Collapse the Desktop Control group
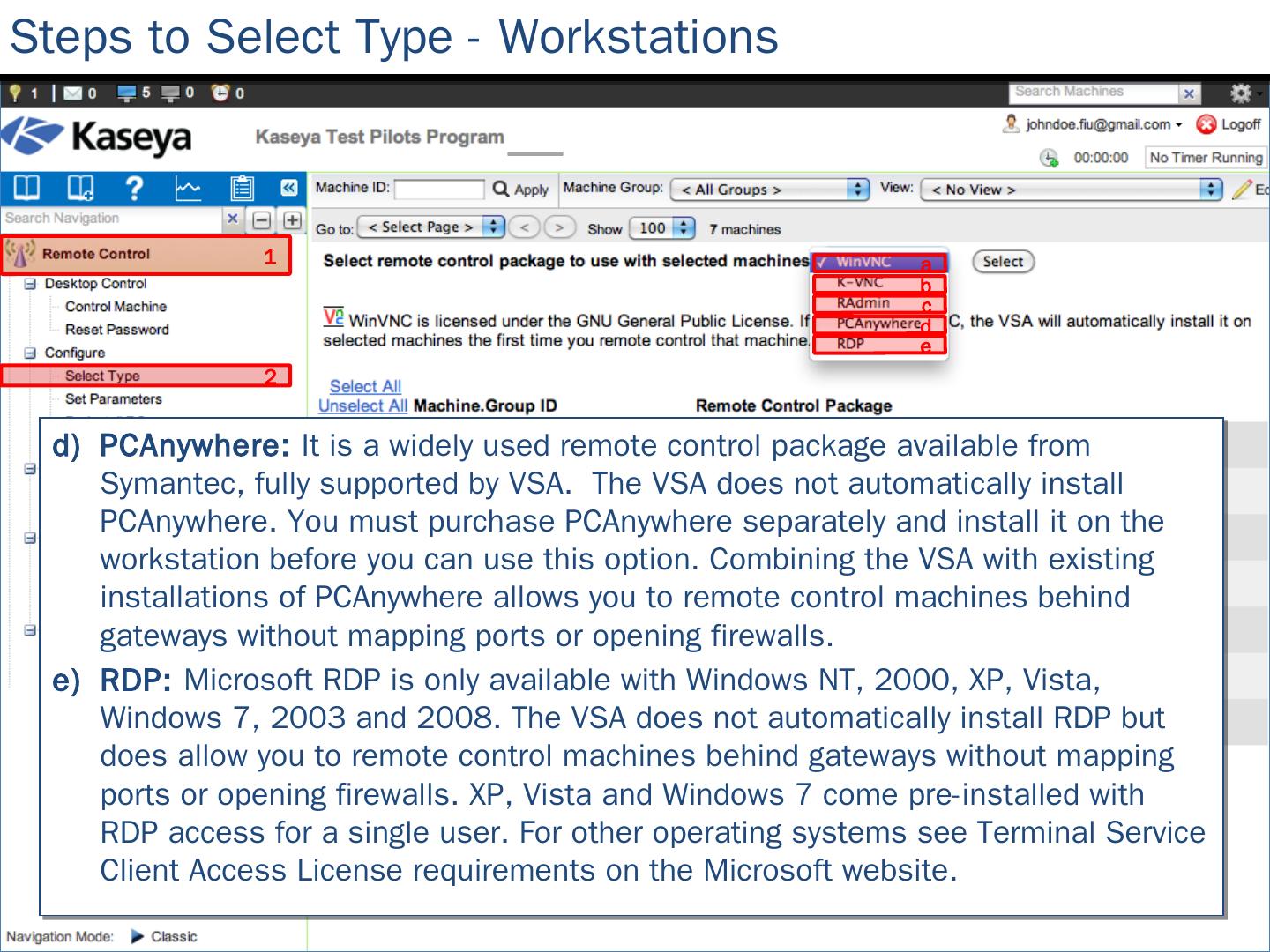The image size is (1270, 952). (x=30, y=284)
